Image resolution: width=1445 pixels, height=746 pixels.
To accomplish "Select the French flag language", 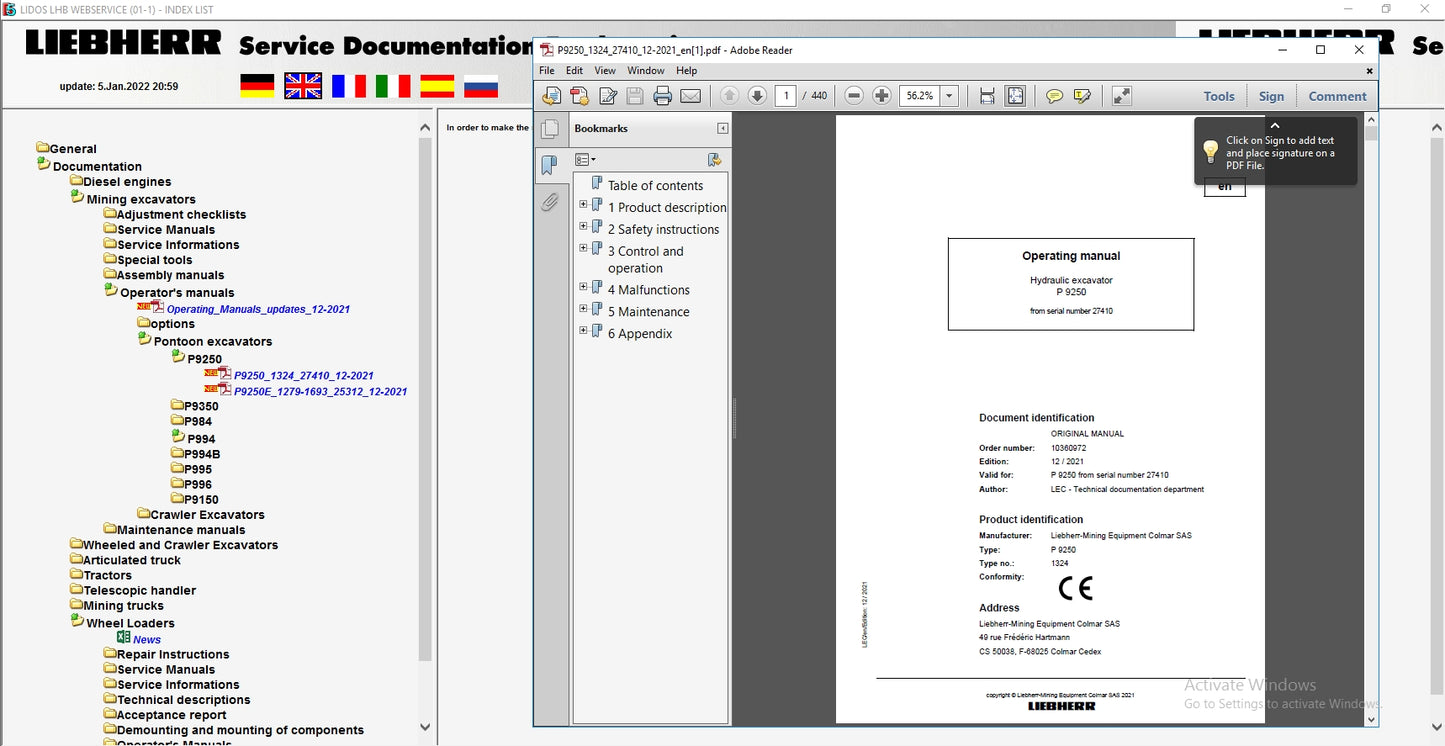I will 349,86.
